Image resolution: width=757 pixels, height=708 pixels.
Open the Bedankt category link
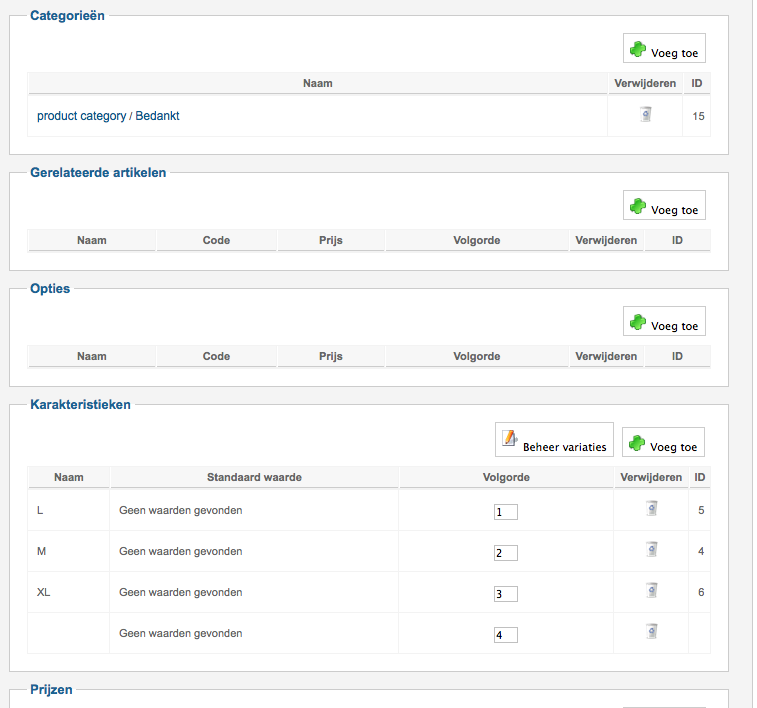(x=157, y=116)
